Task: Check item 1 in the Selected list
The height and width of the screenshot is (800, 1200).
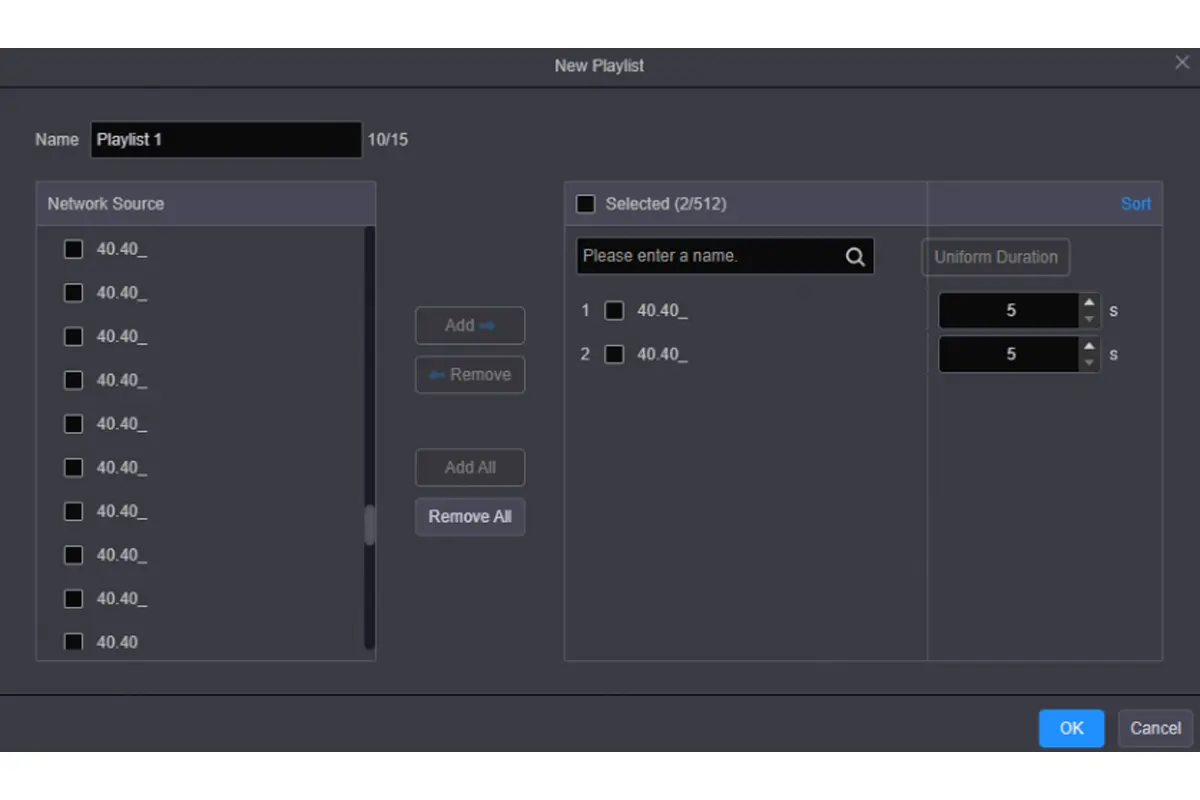Action: [x=614, y=310]
